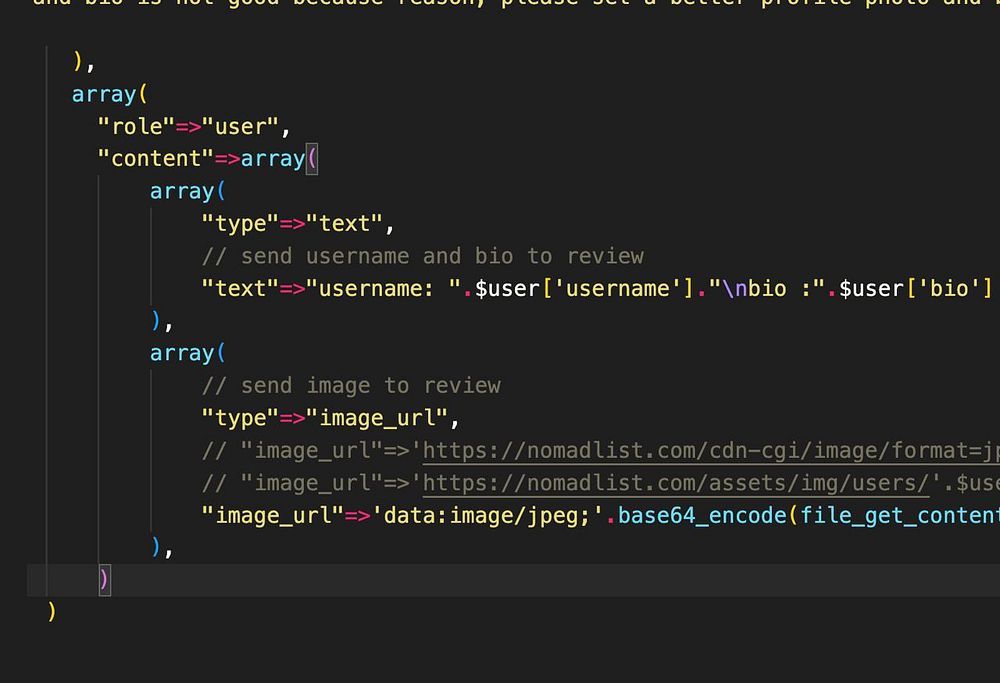Open the nomadlist.com/assets/img/users URL link
The width and height of the screenshot is (1000, 683).
coord(676,483)
